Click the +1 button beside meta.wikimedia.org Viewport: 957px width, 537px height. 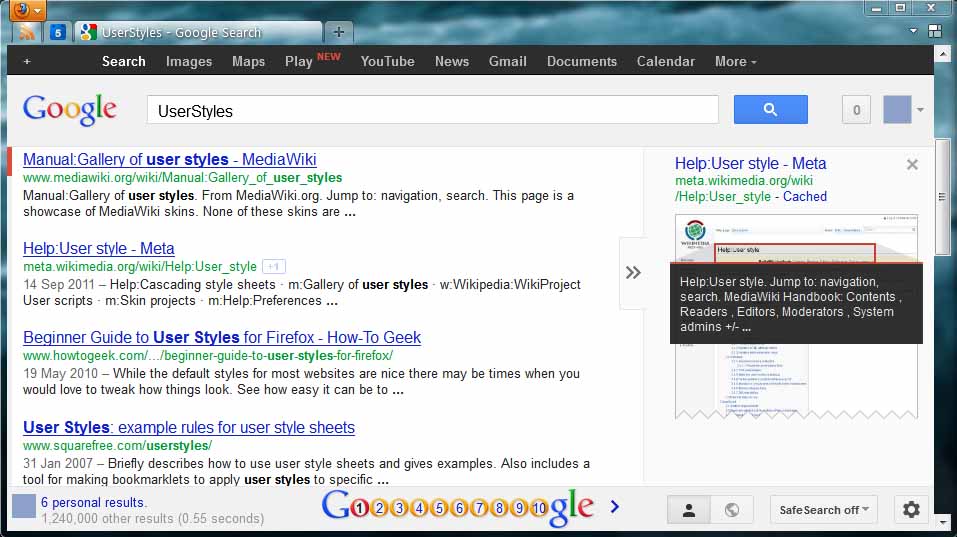click(x=274, y=267)
